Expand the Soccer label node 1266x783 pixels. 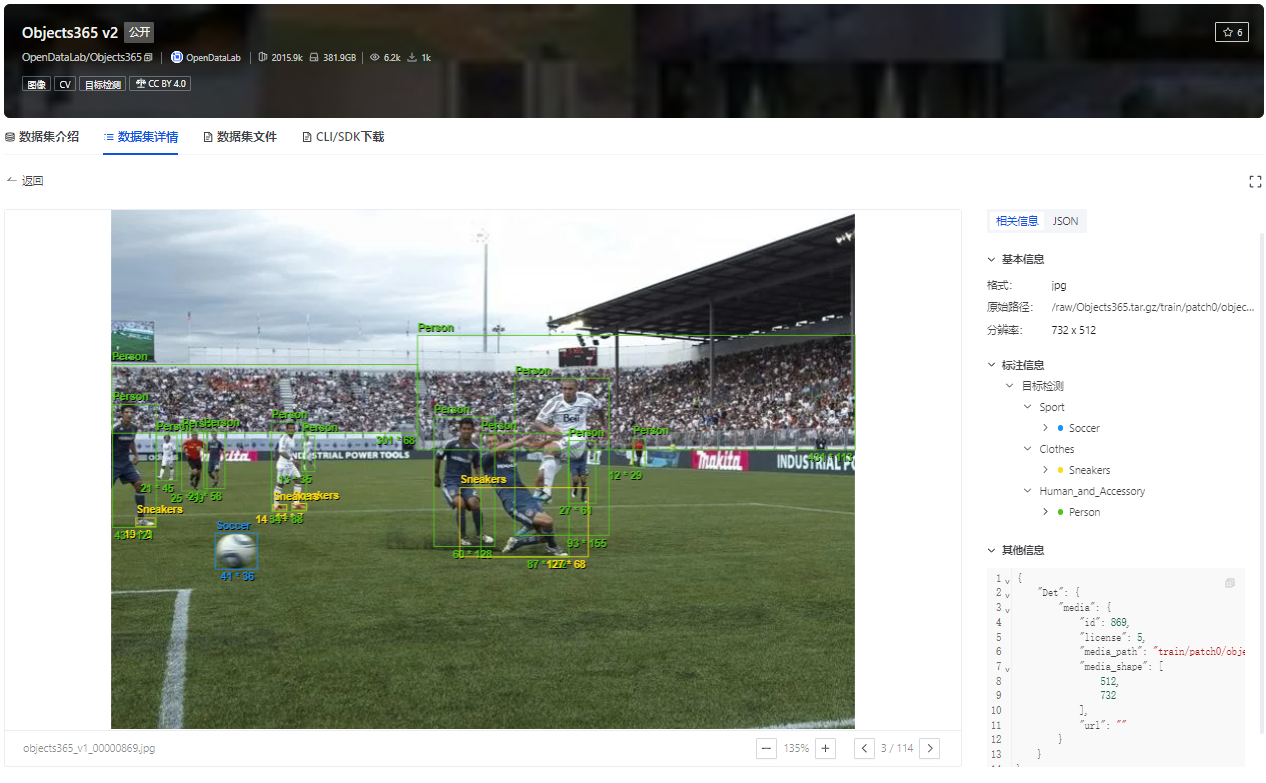click(1046, 428)
